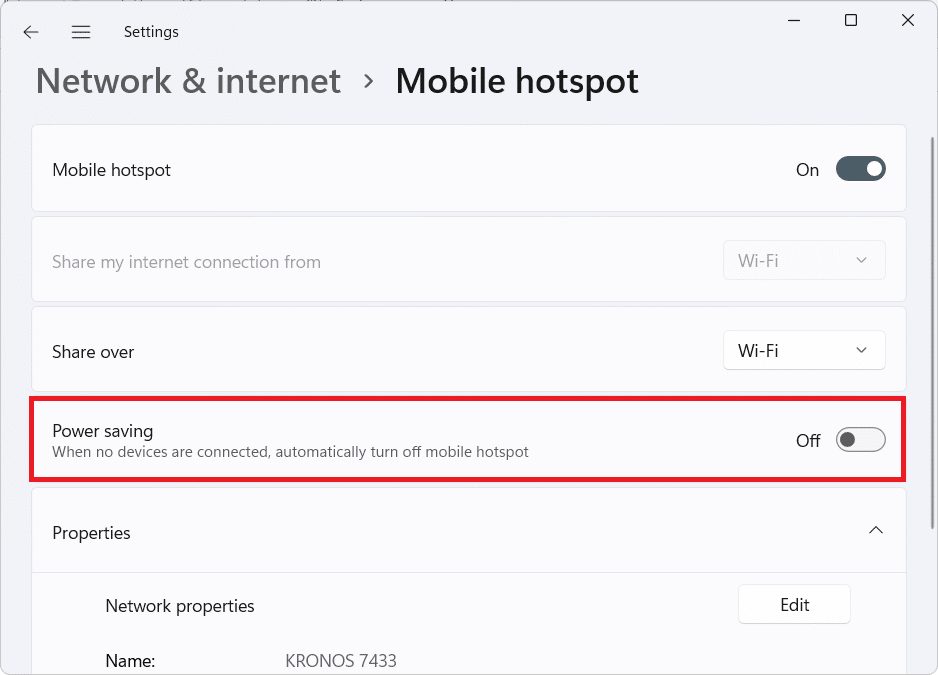This screenshot has width=938, height=675.
Task: Turn off the Mobile hotspot toggle
Action: 860,170
